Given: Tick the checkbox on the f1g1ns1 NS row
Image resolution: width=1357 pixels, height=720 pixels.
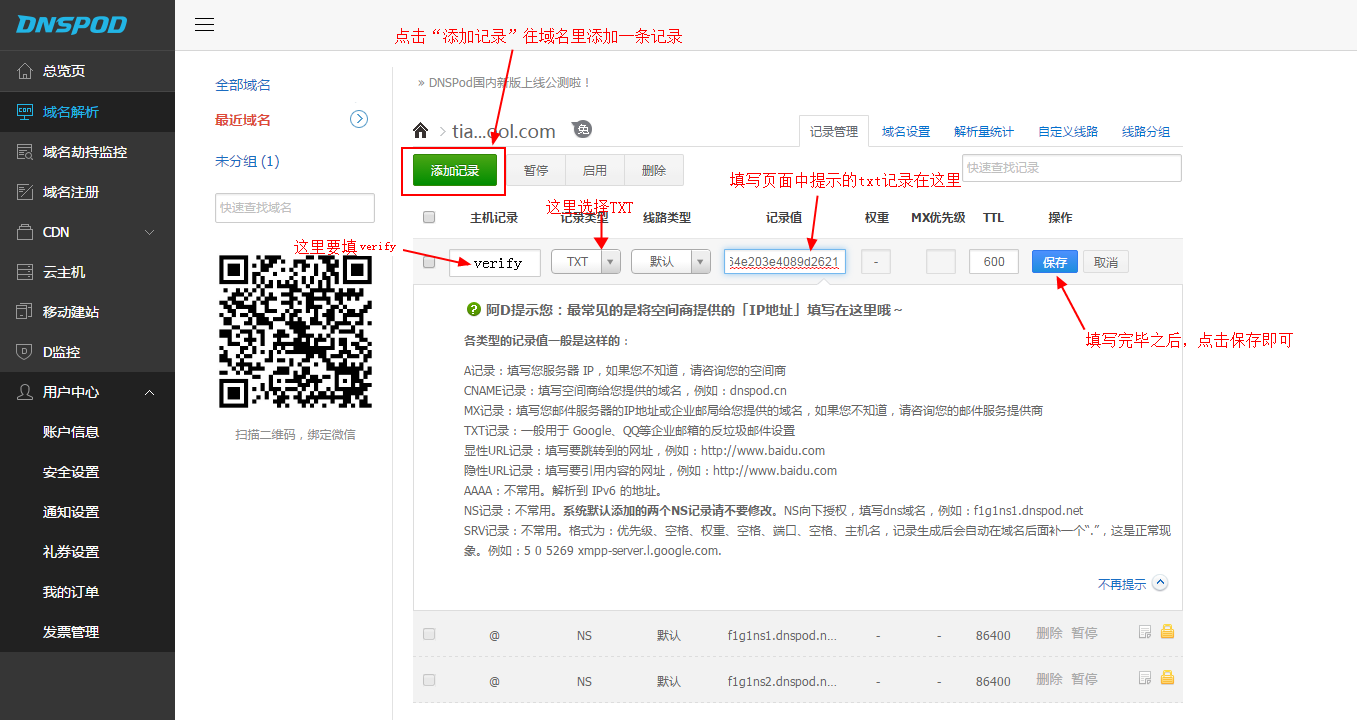Looking at the screenshot, I should (429, 634).
